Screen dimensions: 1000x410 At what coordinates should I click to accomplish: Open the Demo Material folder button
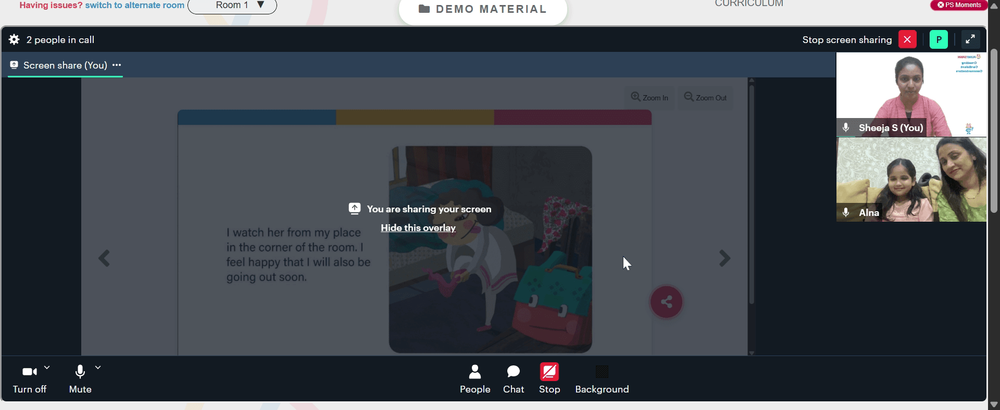(483, 10)
